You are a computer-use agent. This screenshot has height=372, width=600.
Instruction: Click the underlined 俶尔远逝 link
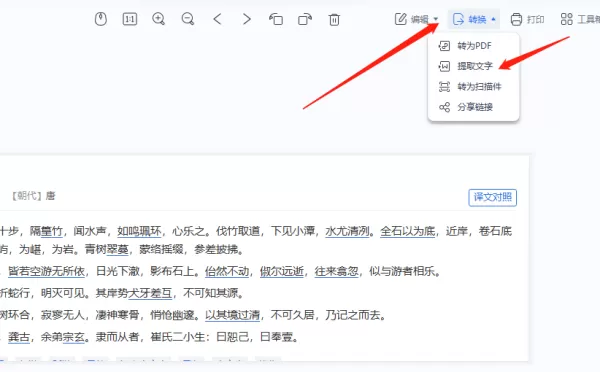click(282, 271)
